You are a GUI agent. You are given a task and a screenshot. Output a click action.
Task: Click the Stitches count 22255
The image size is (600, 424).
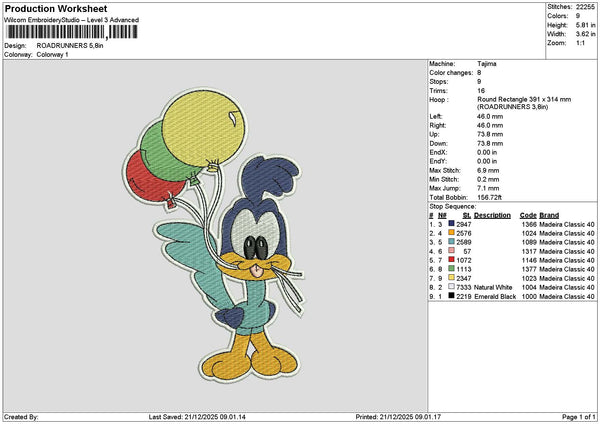[x=585, y=7]
